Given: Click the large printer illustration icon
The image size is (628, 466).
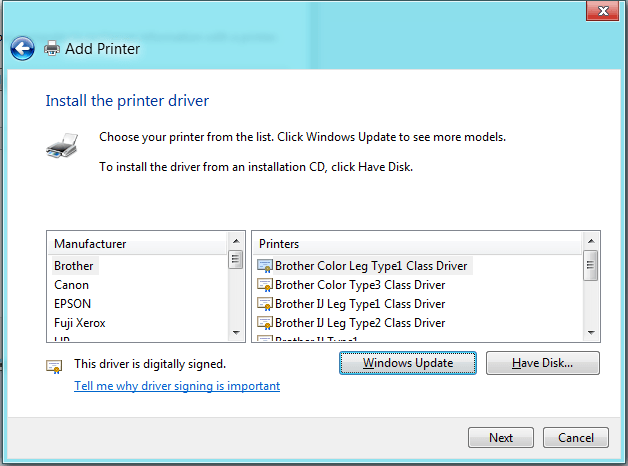Looking at the screenshot, I should [x=62, y=146].
